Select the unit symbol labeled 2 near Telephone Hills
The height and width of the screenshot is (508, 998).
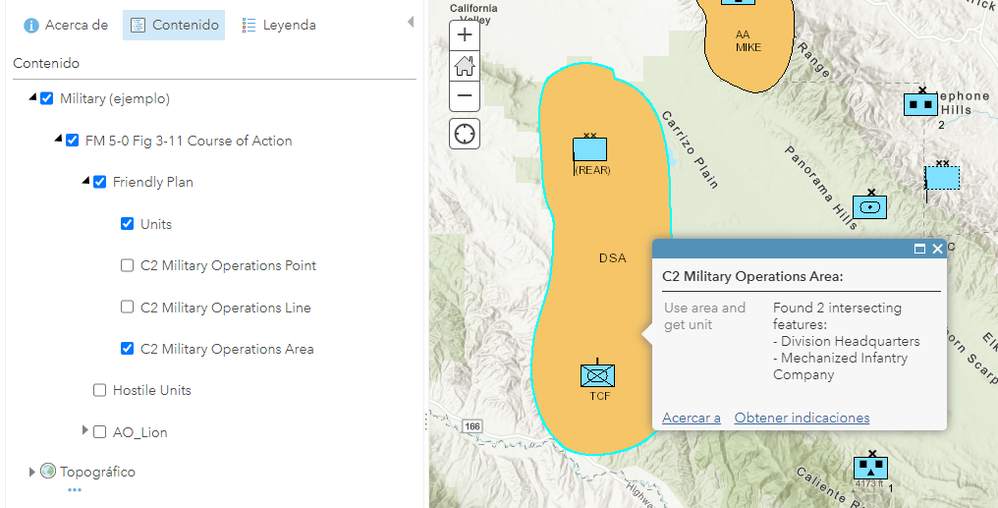pyautogui.click(x=921, y=103)
